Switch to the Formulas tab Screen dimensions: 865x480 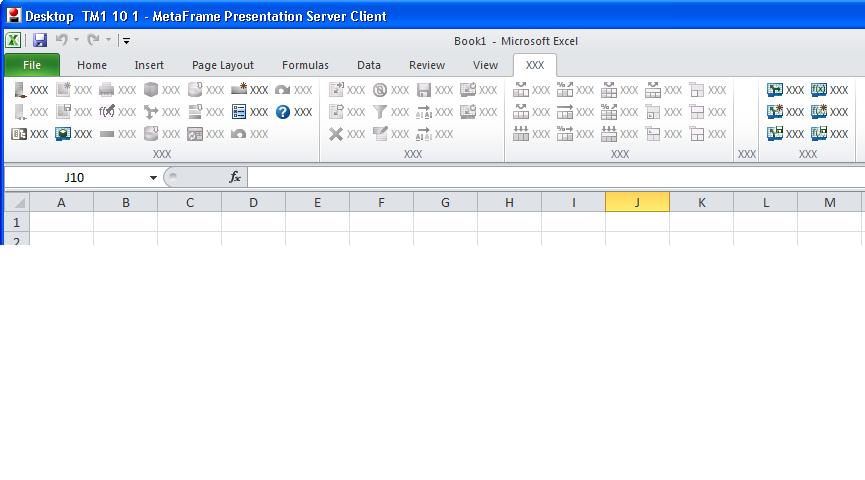pyautogui.click(x=305, y=65)
